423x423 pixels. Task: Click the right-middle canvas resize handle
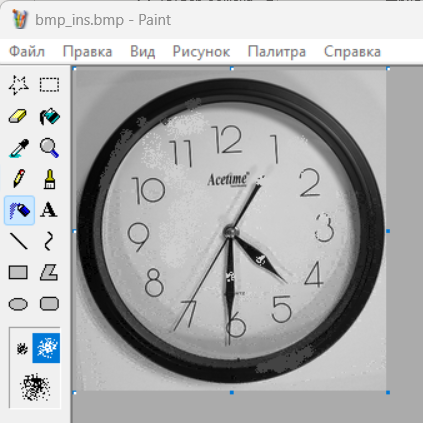[x=388, y=231]
